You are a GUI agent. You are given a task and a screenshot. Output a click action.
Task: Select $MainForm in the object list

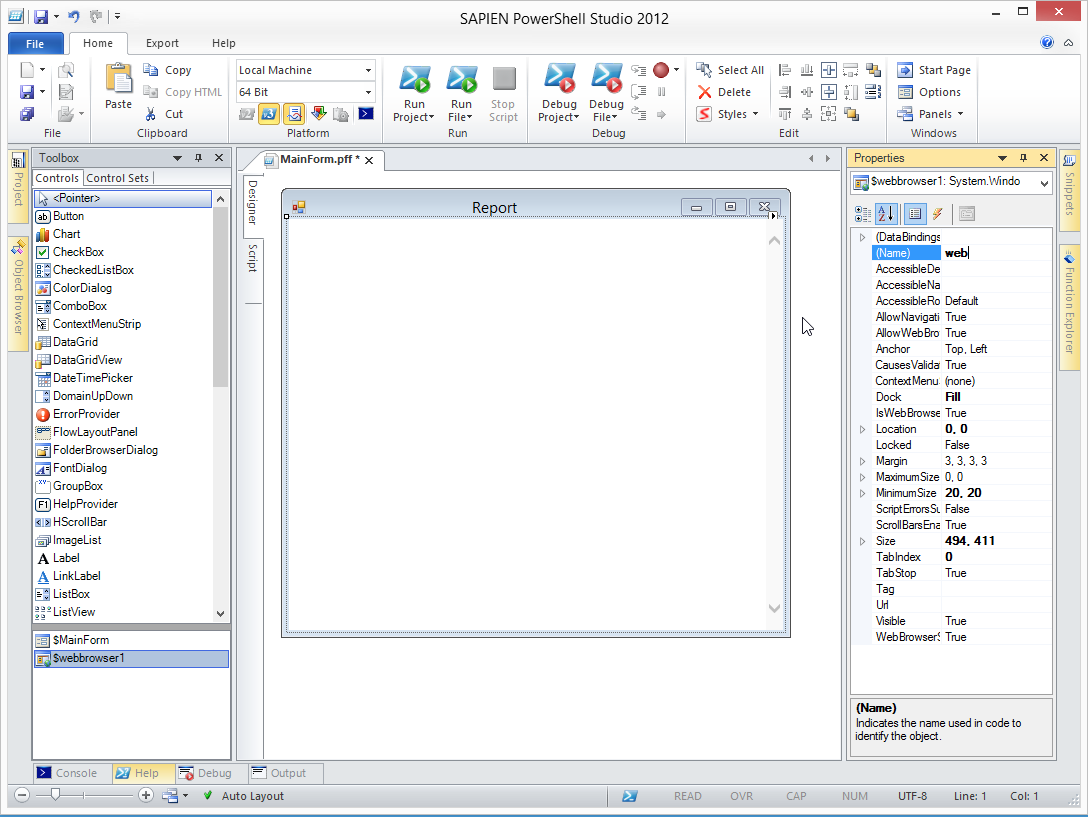tap(81, 640)
